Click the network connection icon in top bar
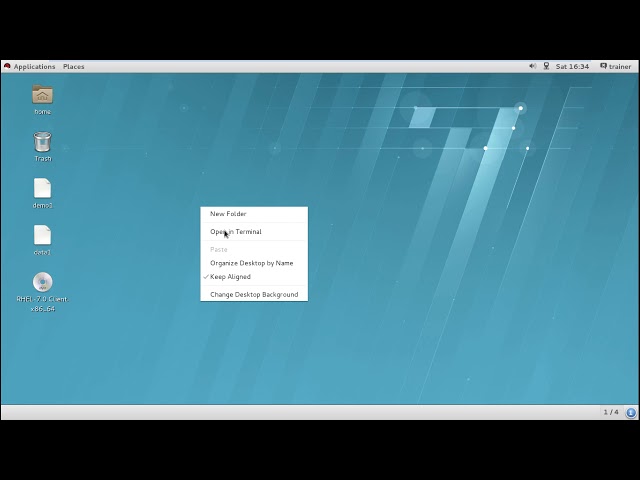Screen dimensions: 640x480 point(547,66)
